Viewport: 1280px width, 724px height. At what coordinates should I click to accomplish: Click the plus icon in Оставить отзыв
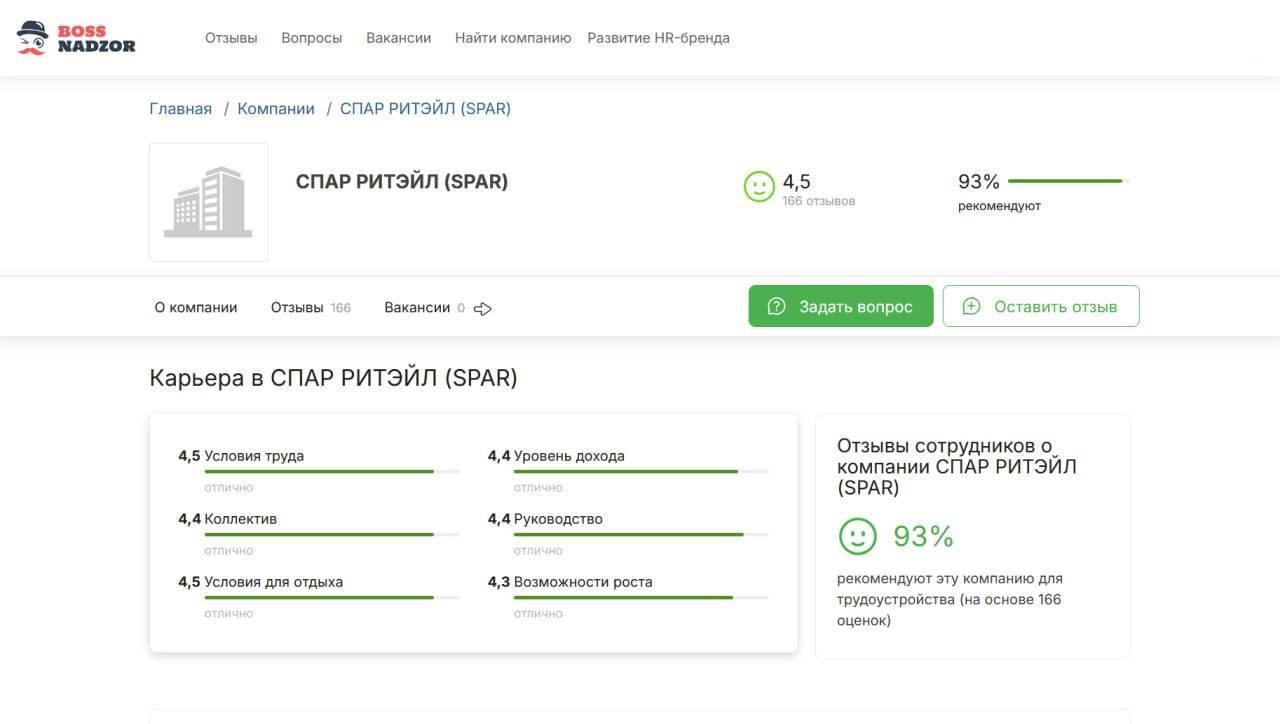[971, 307]
